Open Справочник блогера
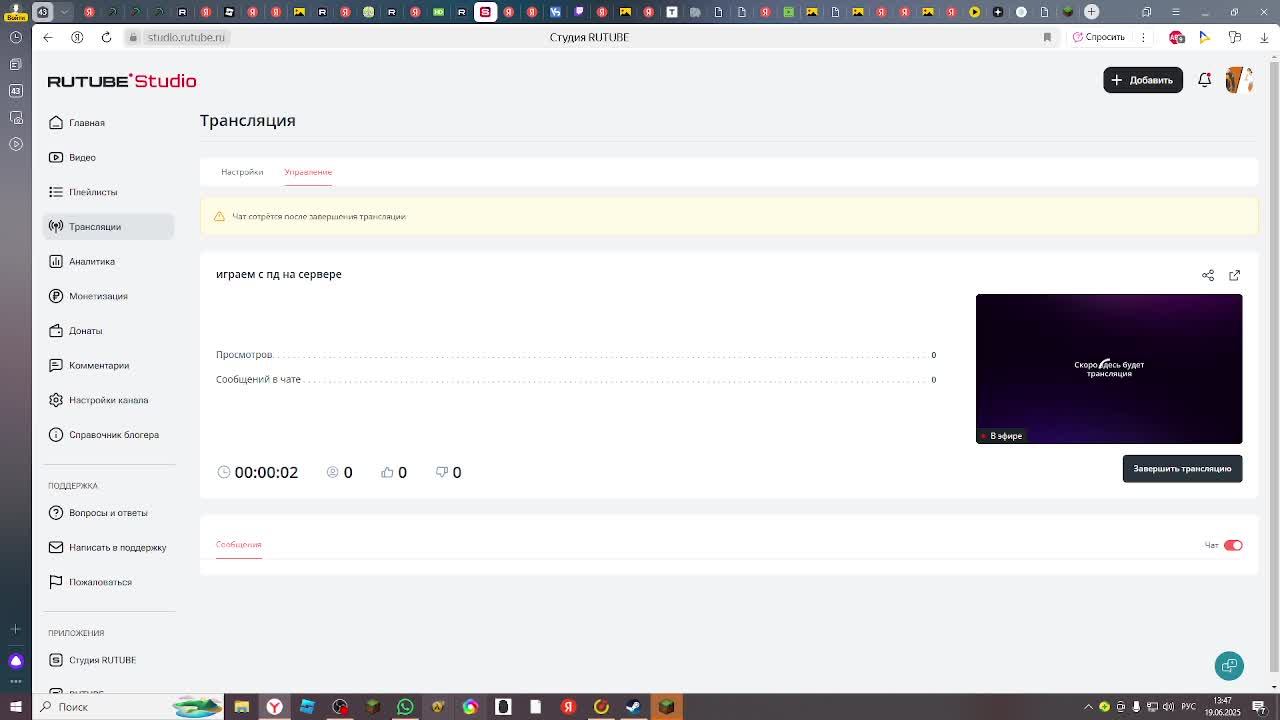The image size is (1280, 720). coord(108,435)
